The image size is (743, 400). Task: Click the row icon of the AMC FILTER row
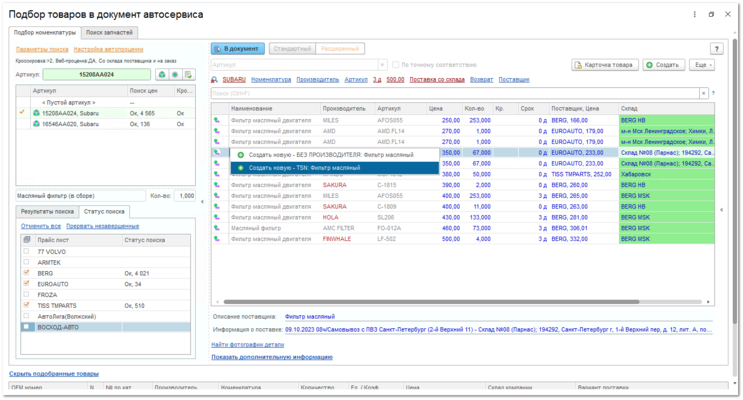click(217, 228)
